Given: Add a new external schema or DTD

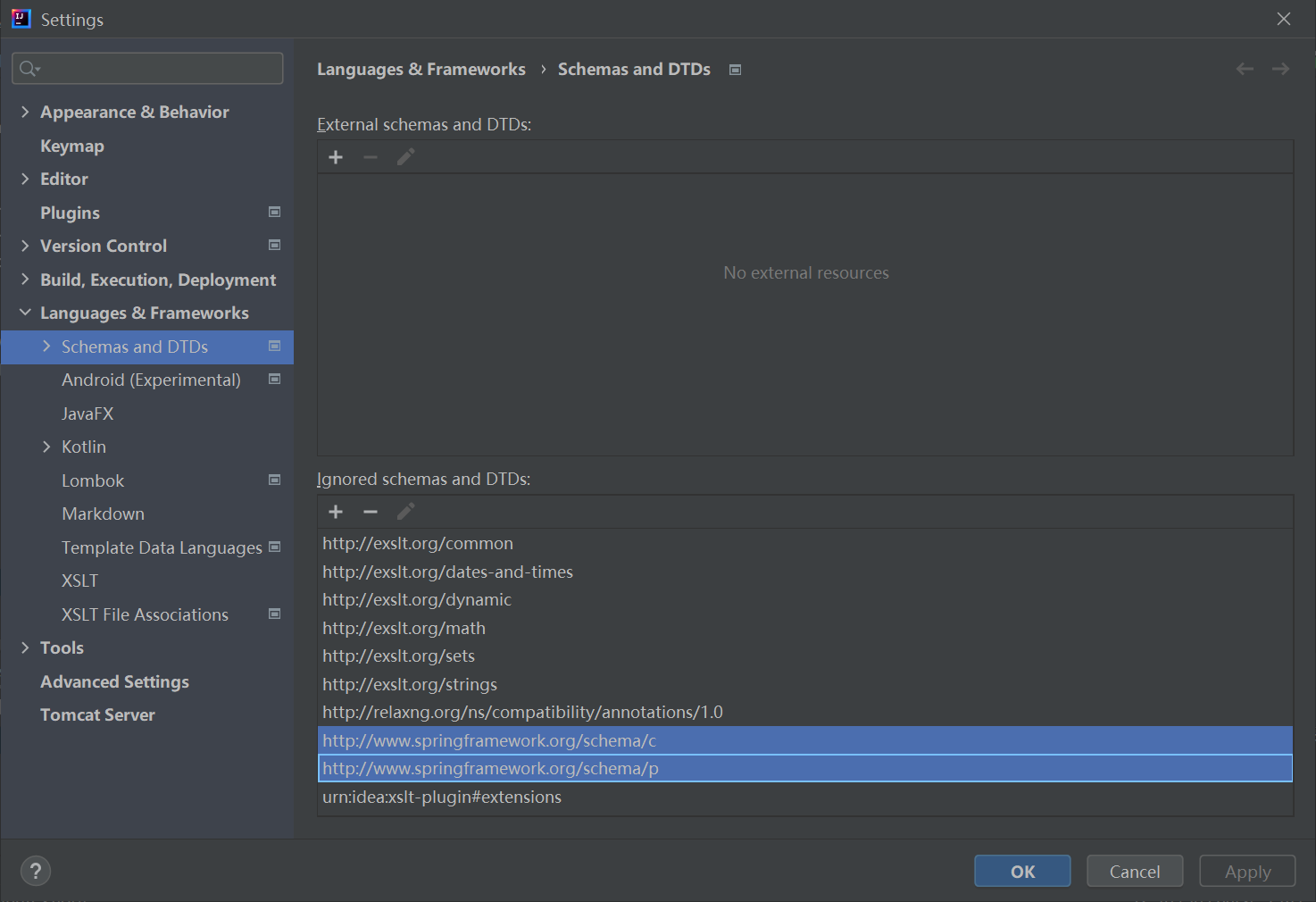Looking at the screenshot, I should coord(336,157).
